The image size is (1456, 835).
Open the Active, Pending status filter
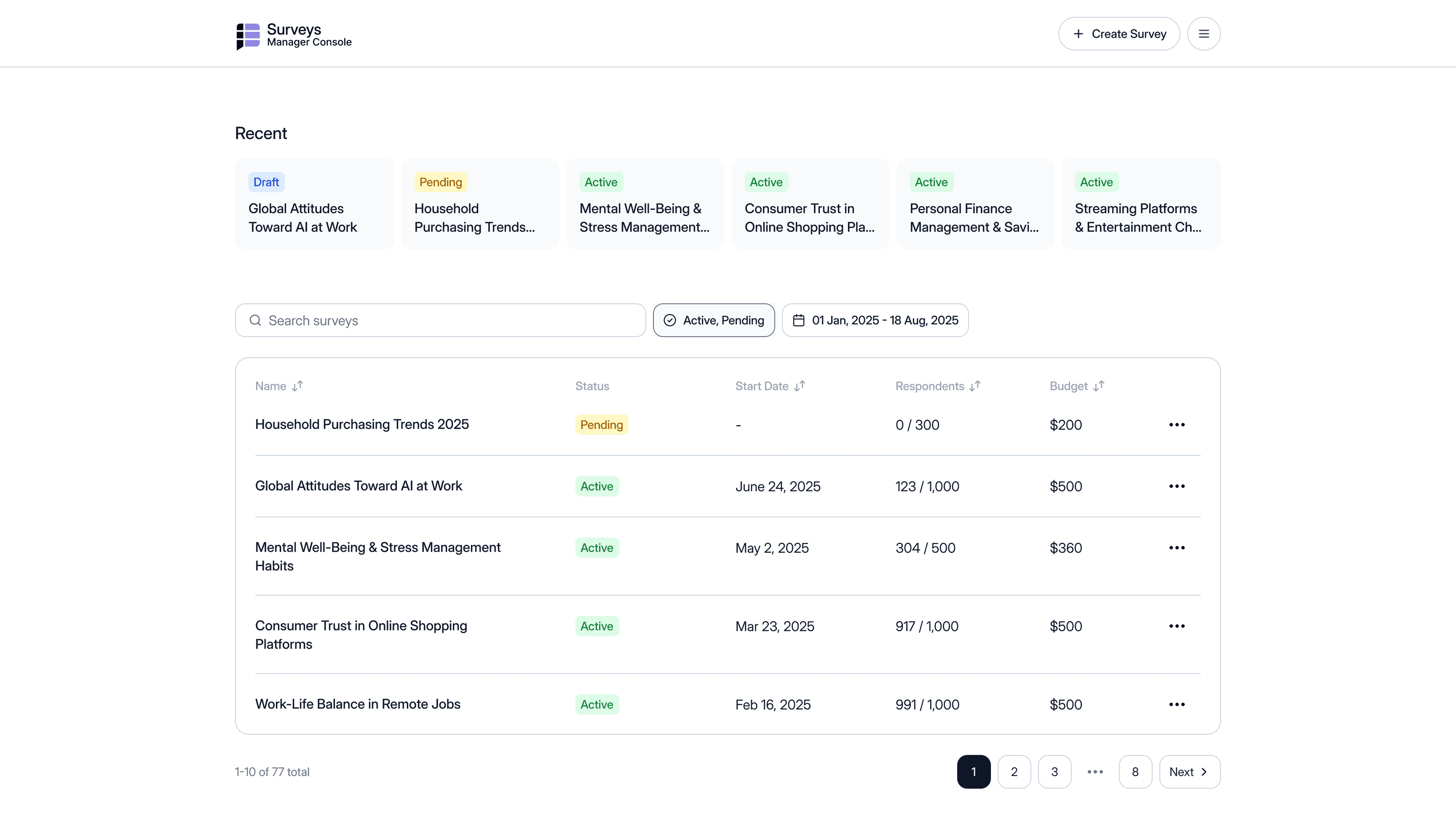pyautogui.click(x=713, y=320)
